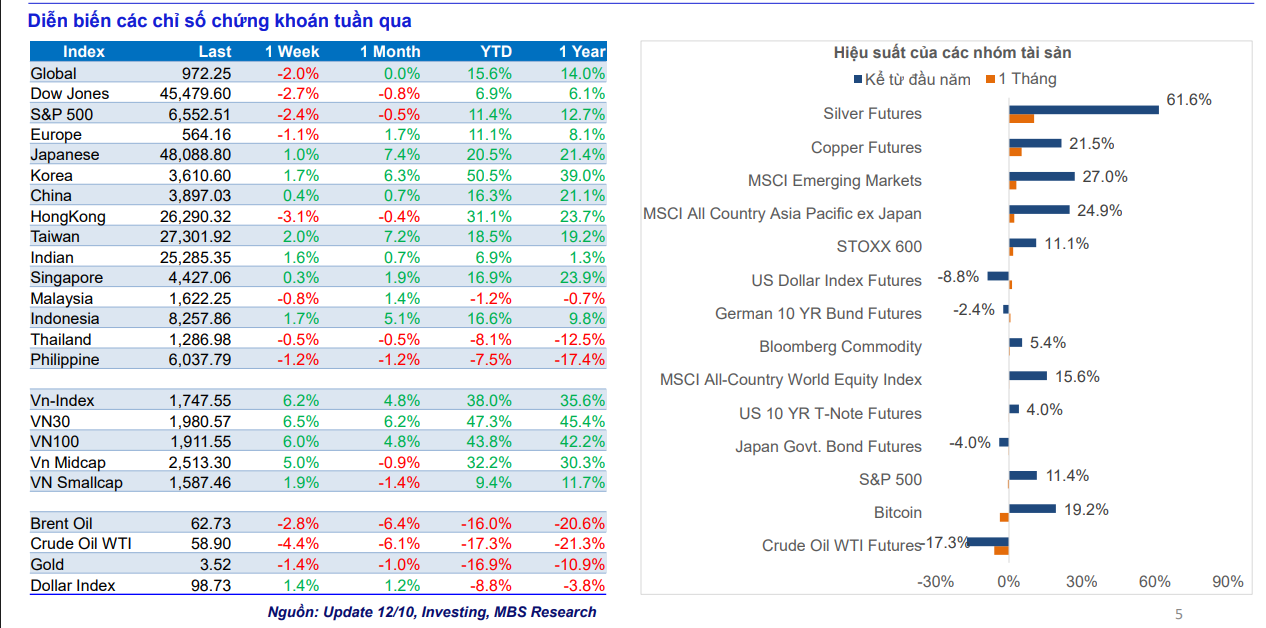Select the Korea YTD value 50.5%
Image resolution: width=1266 pixels, height=628 pixels.
(x=489, y=176)
